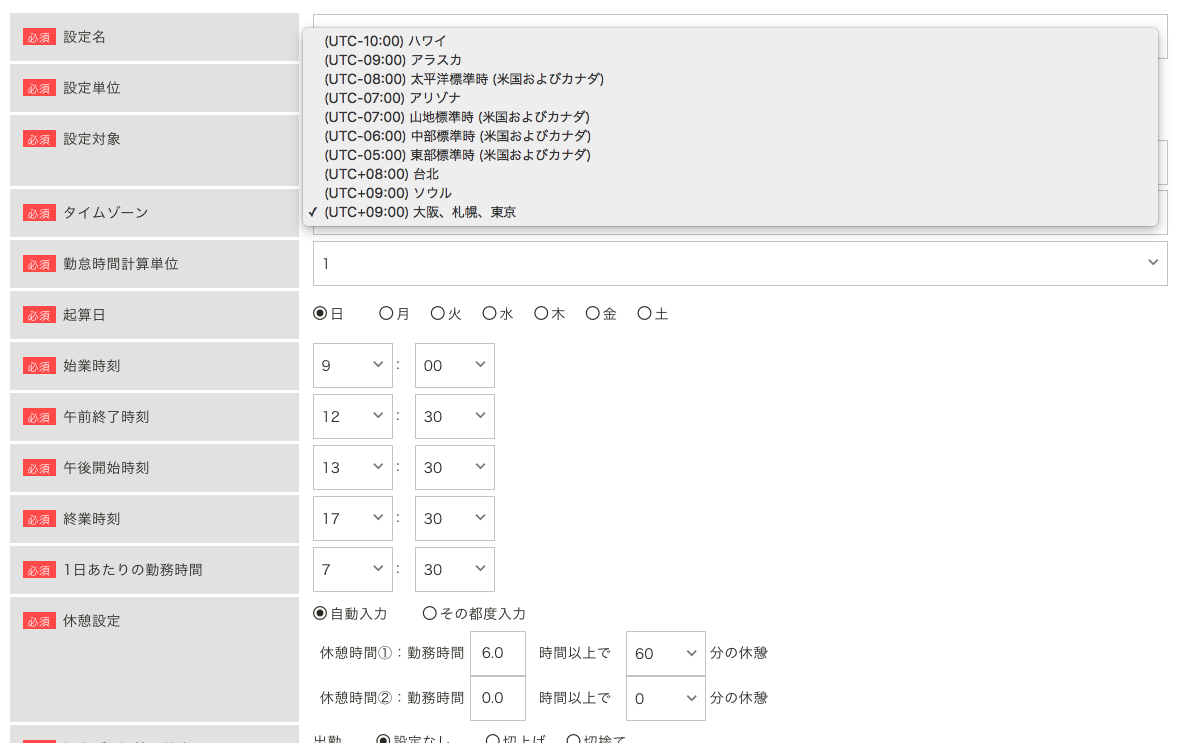Select 自動入力 break setting radio
This screenshot has height=743, width=1181.
point(321,613)
